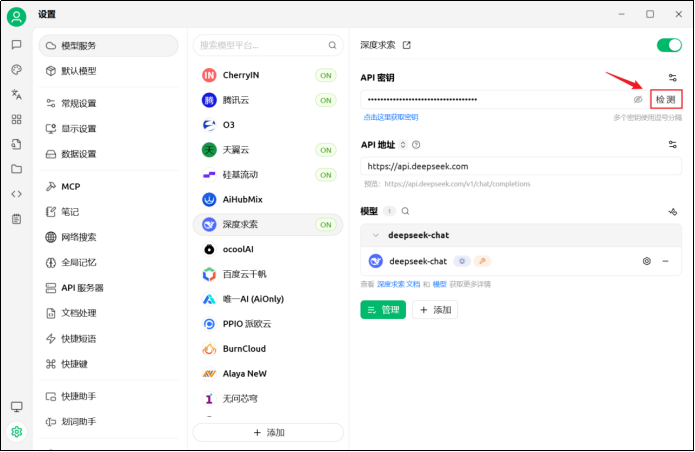Viewport: 695px width, 452px height.
Task: Open the translate sidebar icon
Action: [16, 94]
